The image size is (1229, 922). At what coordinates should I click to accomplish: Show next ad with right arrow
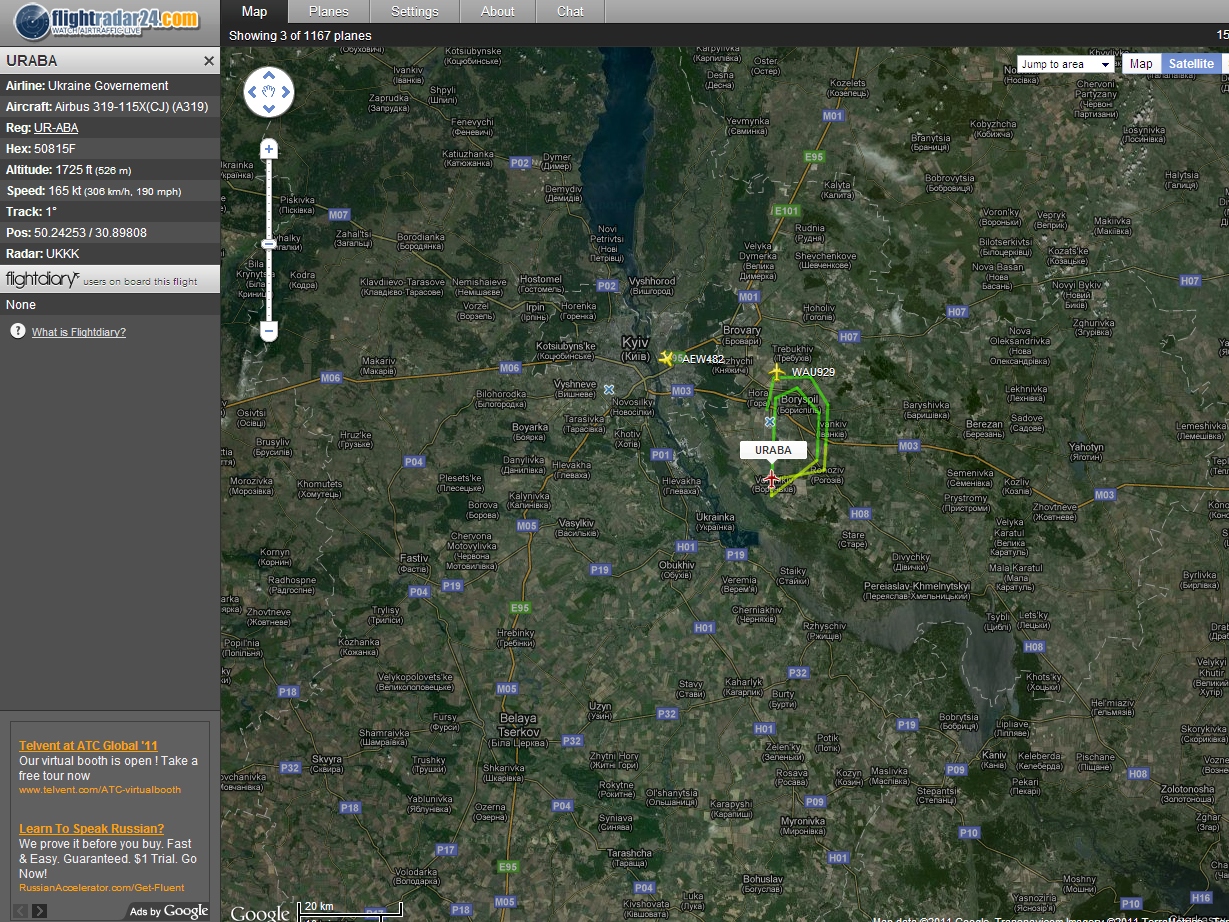click(x=40, y=910)
